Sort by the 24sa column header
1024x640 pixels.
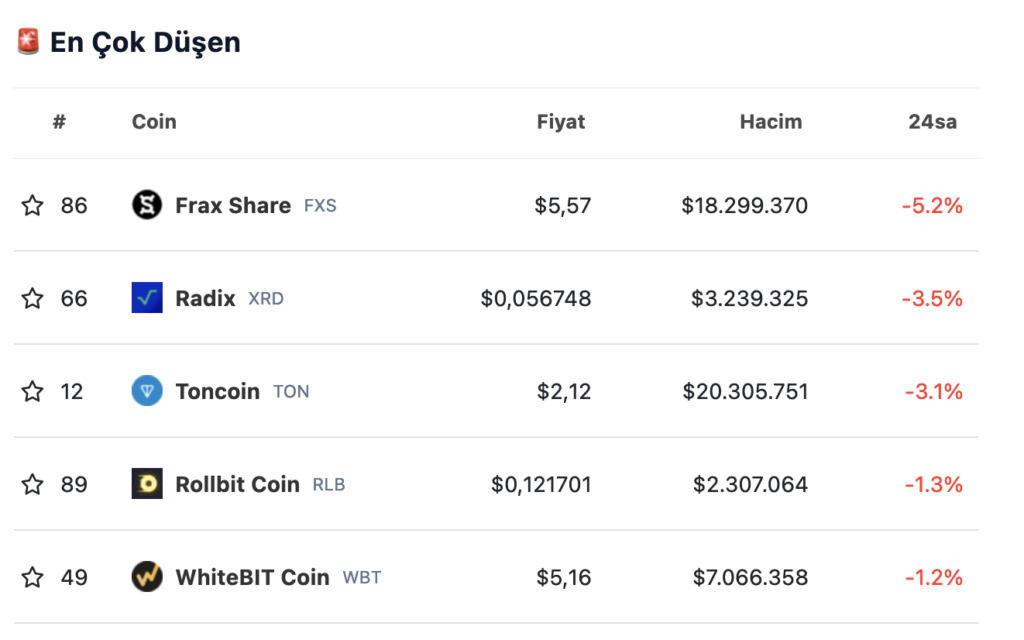pos(933,122)
